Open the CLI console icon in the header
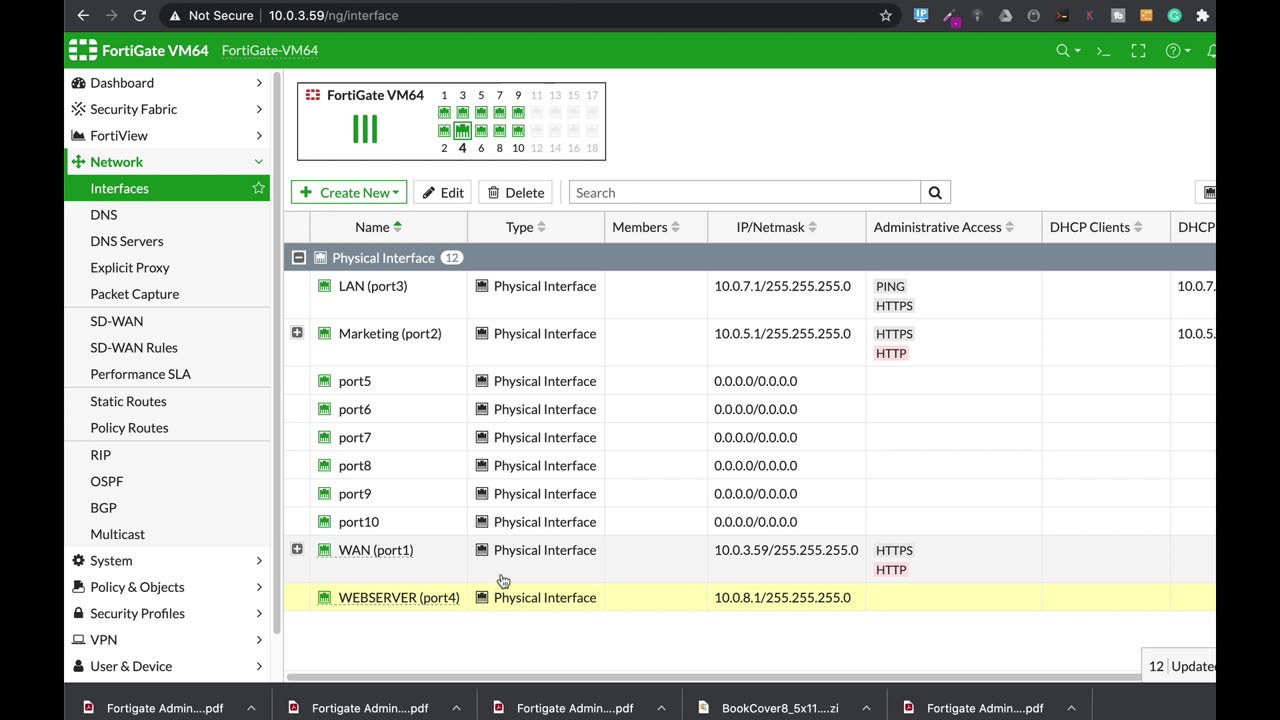The height and width of the screenshot is (720, 1280). coord(1103,51)
